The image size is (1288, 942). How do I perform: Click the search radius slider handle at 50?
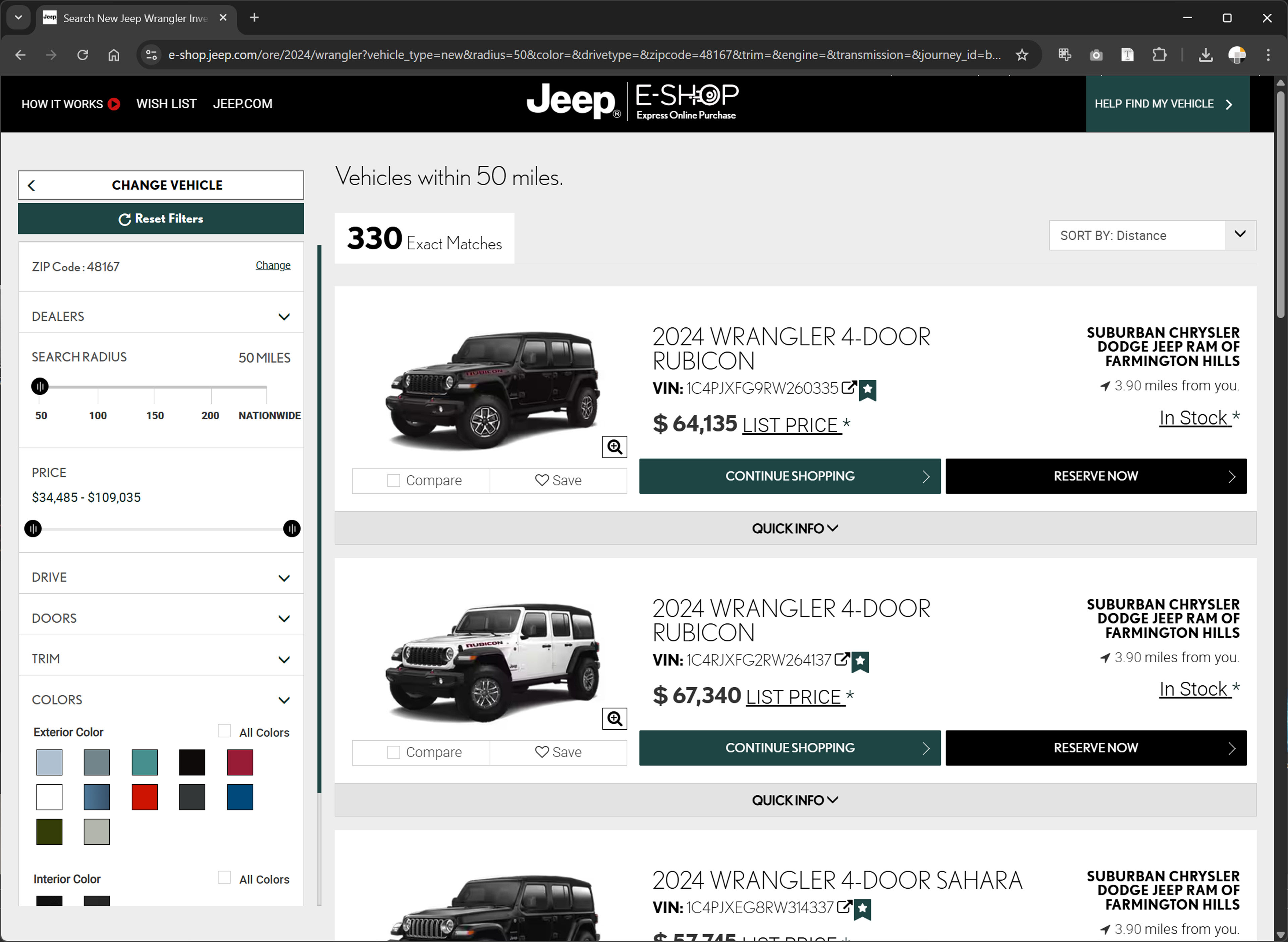click(40, 386)
